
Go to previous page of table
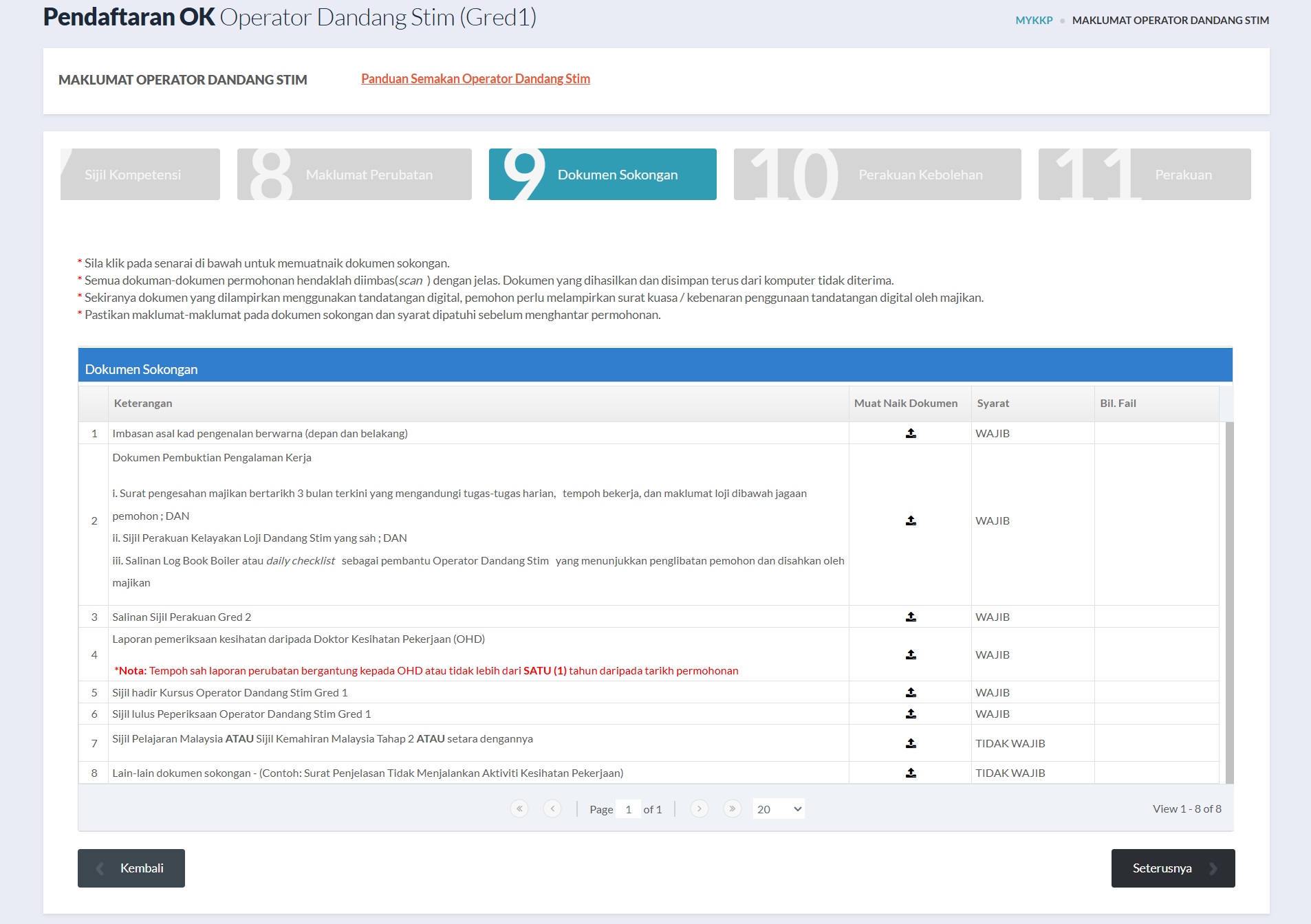[x=552, y=808]
